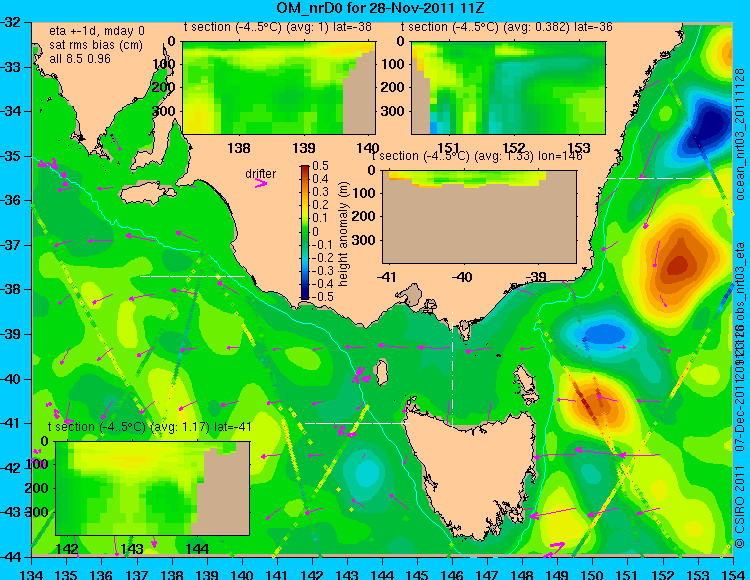Click the 't section (avg: 1) lat=-38' heading
The width and height of the screenshot is (750, 580).
tap(278, 27)
